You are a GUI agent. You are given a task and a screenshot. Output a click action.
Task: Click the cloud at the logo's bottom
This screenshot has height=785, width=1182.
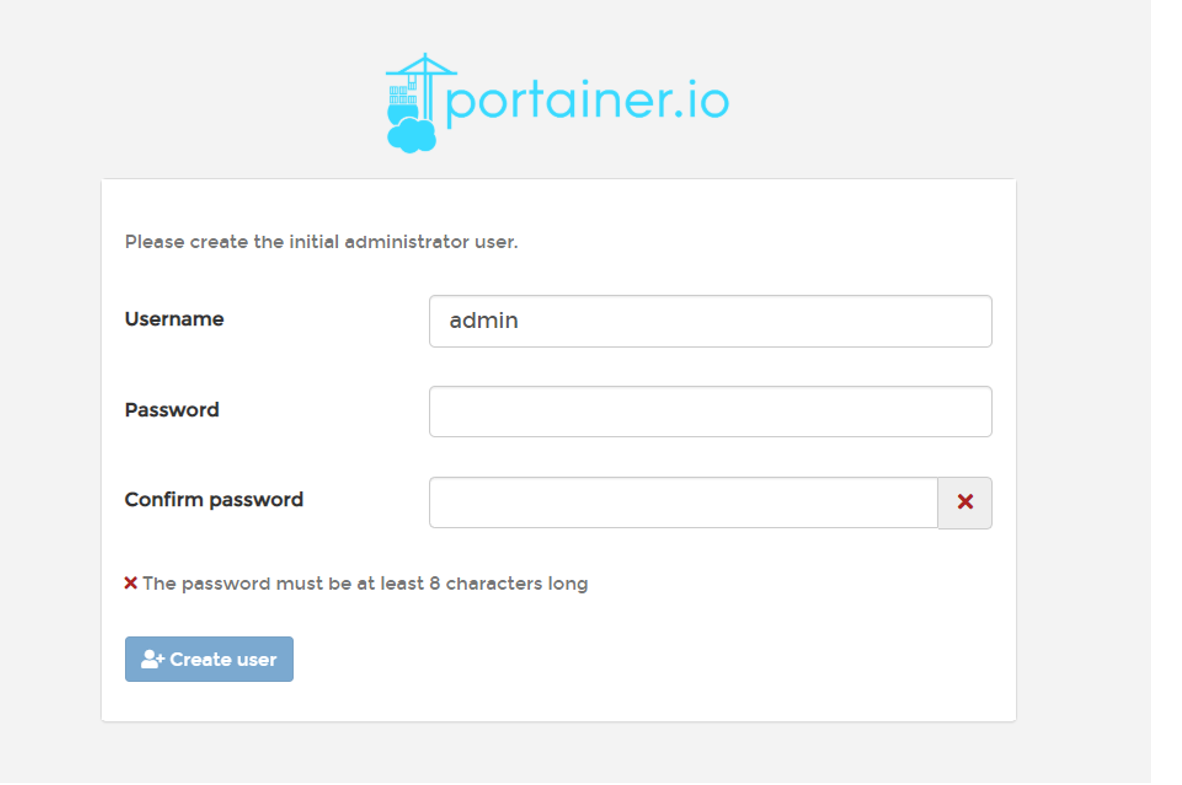[412, 133]
